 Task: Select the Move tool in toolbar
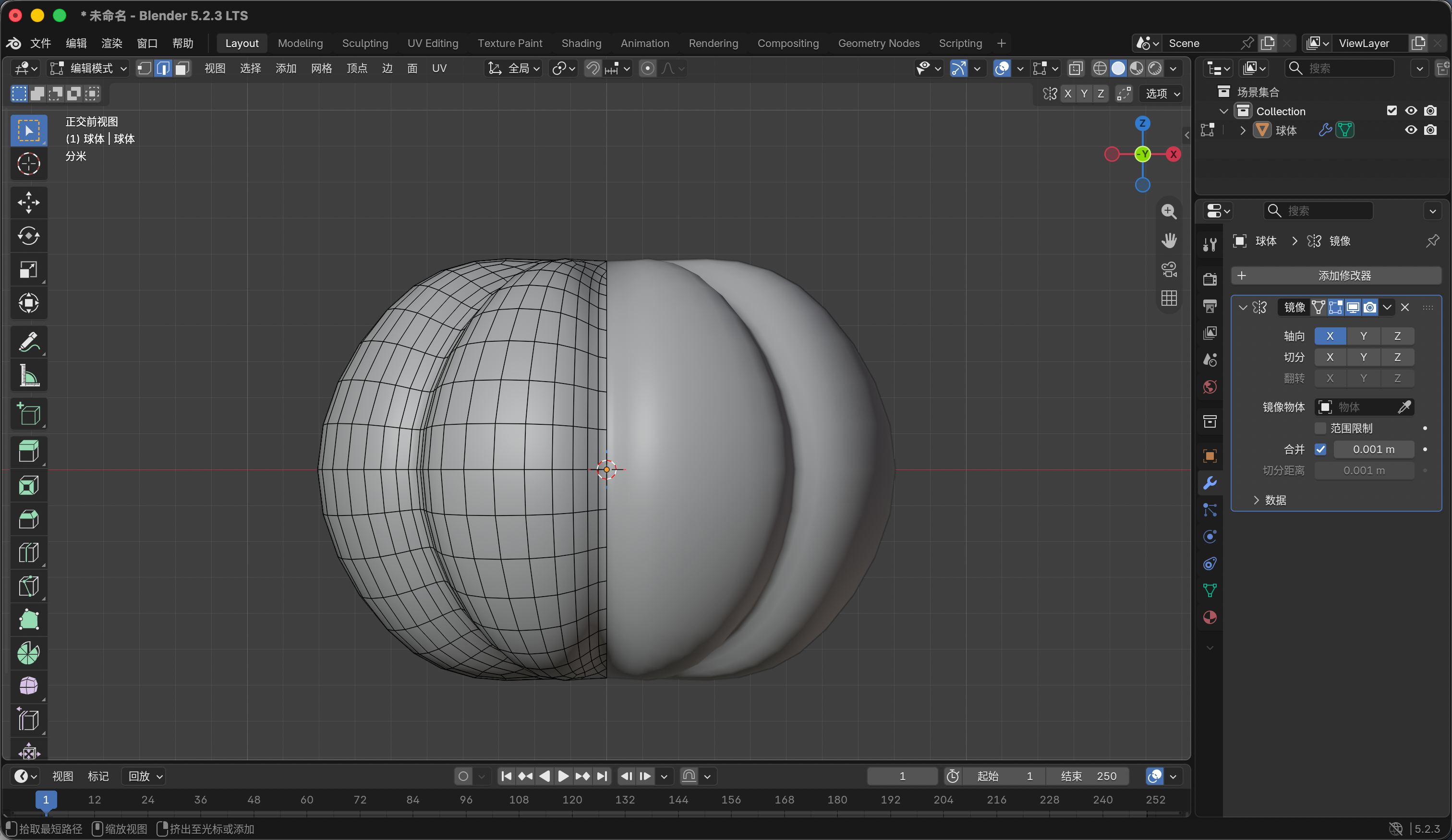click(x=28, y=202)
